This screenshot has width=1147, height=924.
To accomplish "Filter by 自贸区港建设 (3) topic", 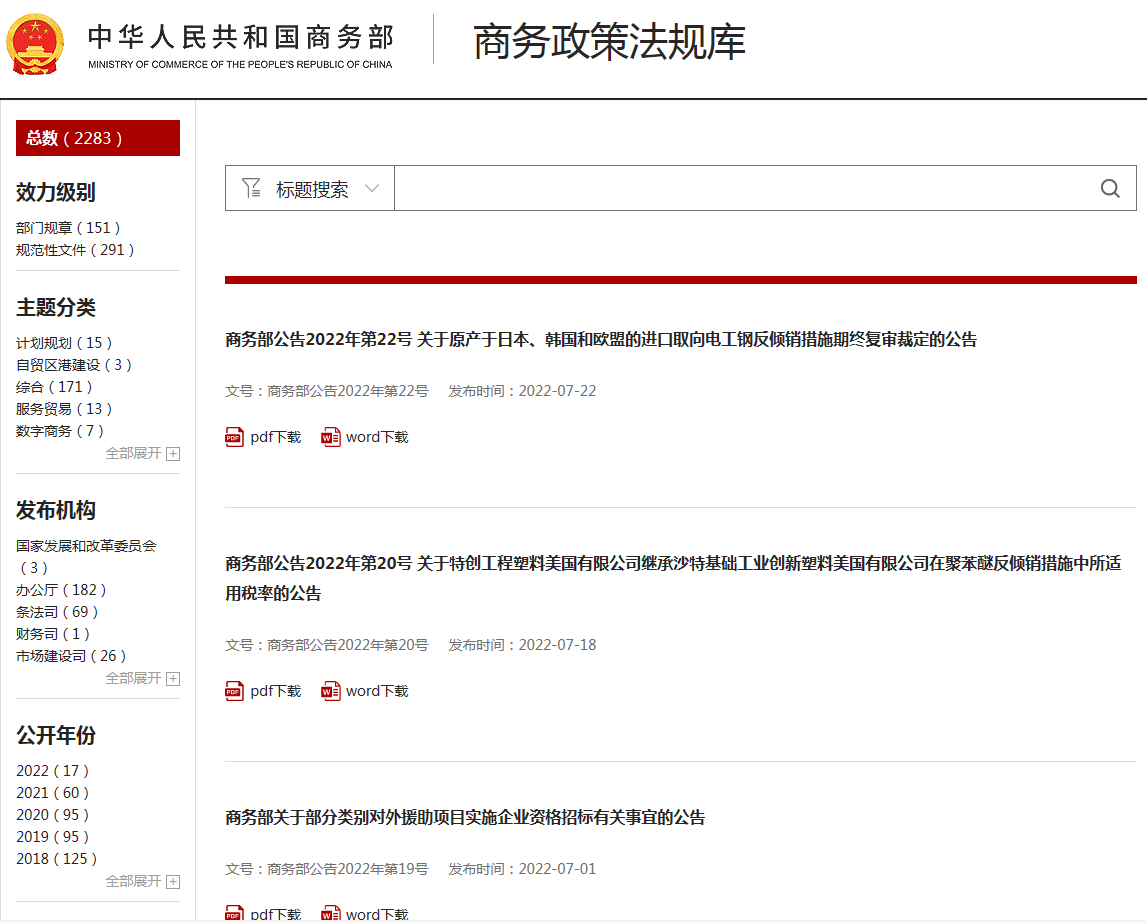I will [x=74, y=365].
